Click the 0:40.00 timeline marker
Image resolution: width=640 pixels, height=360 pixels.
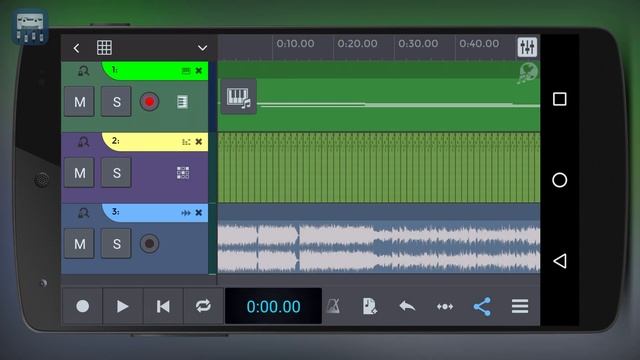coord(479,43)
